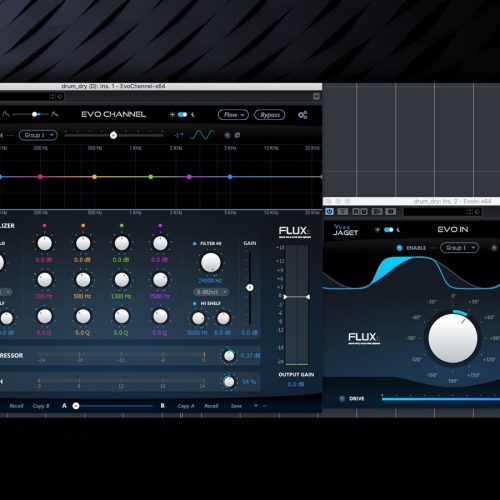Click the moon dark-theme icon in Evo Channel
500x500 pixels.
[x=193, y=115]
